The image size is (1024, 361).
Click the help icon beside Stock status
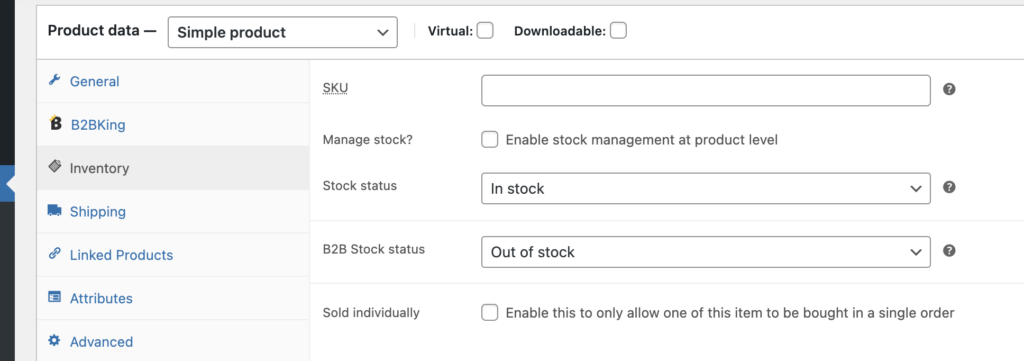950,187
